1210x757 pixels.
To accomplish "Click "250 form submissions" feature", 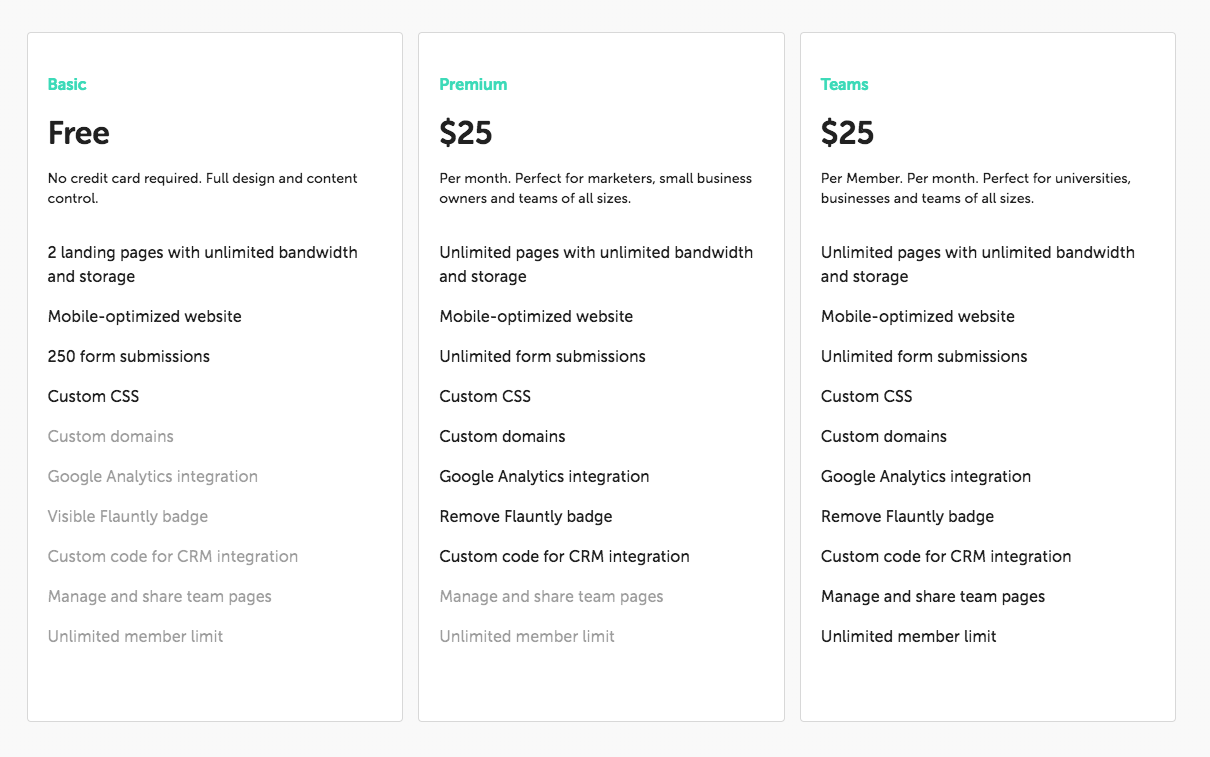I will (x=129, y=357).
